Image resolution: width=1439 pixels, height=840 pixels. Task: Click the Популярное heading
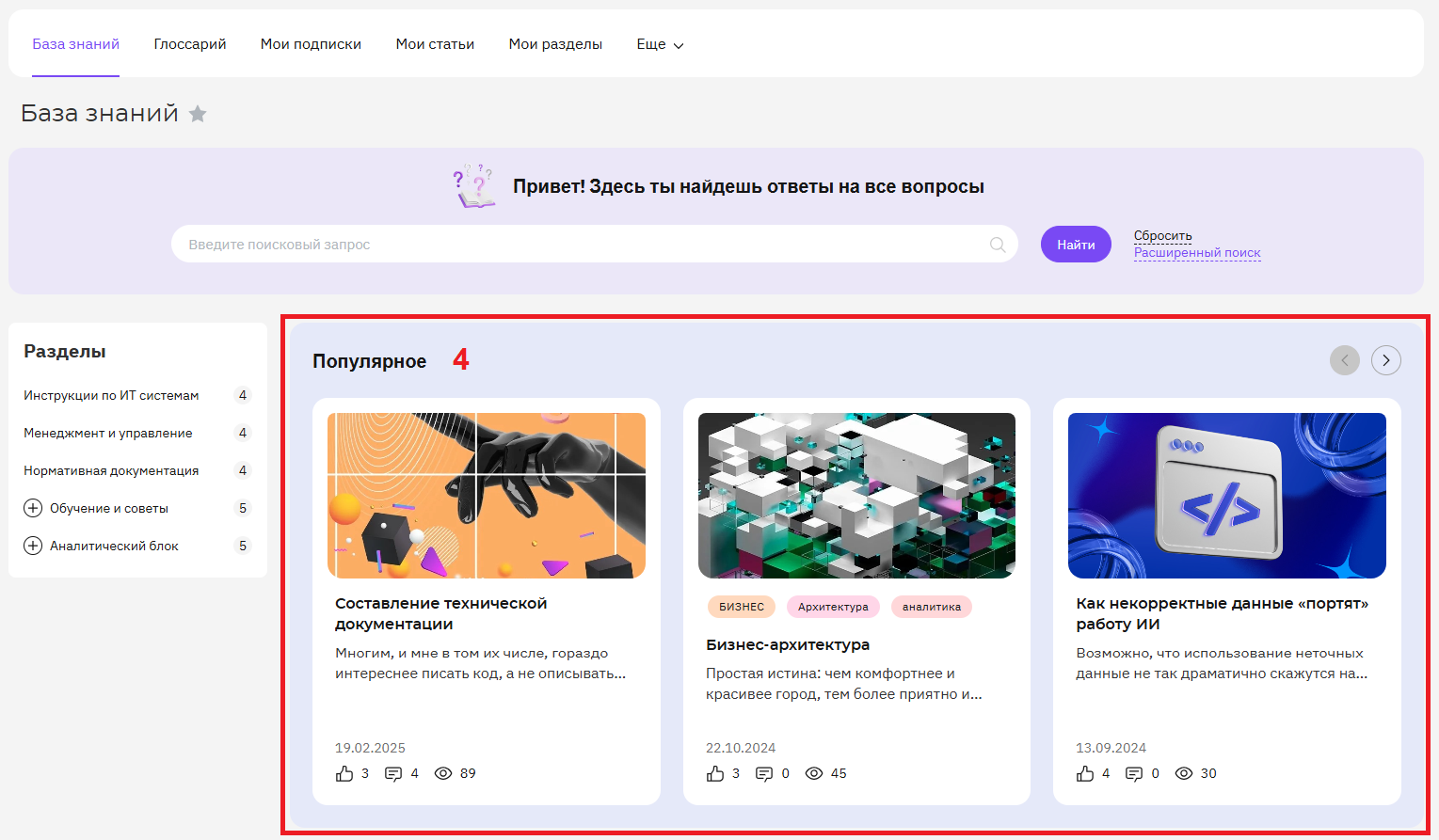tap(369, 361)
